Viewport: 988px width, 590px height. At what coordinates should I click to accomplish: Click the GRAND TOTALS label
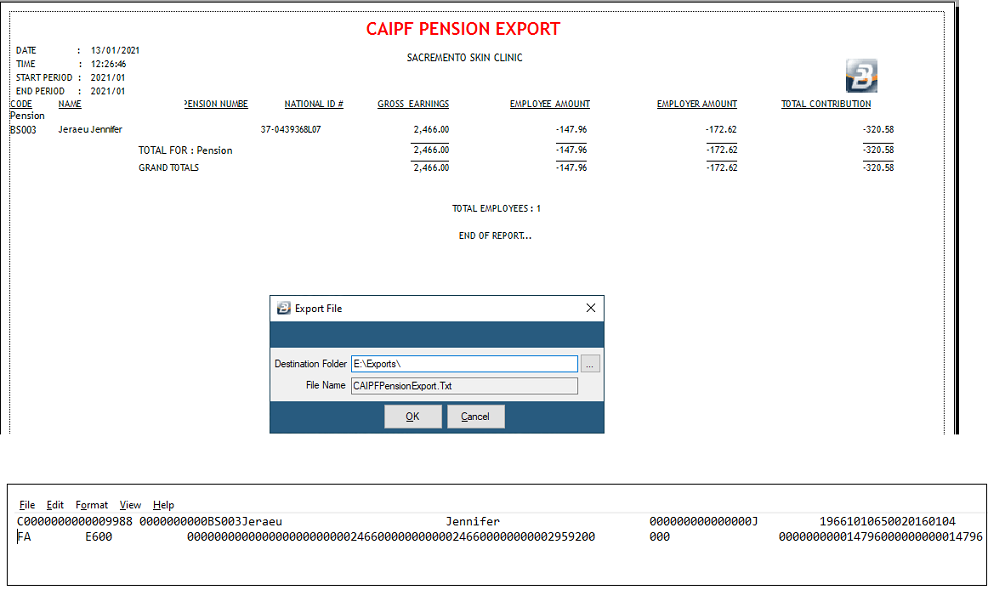pos(168,168)
